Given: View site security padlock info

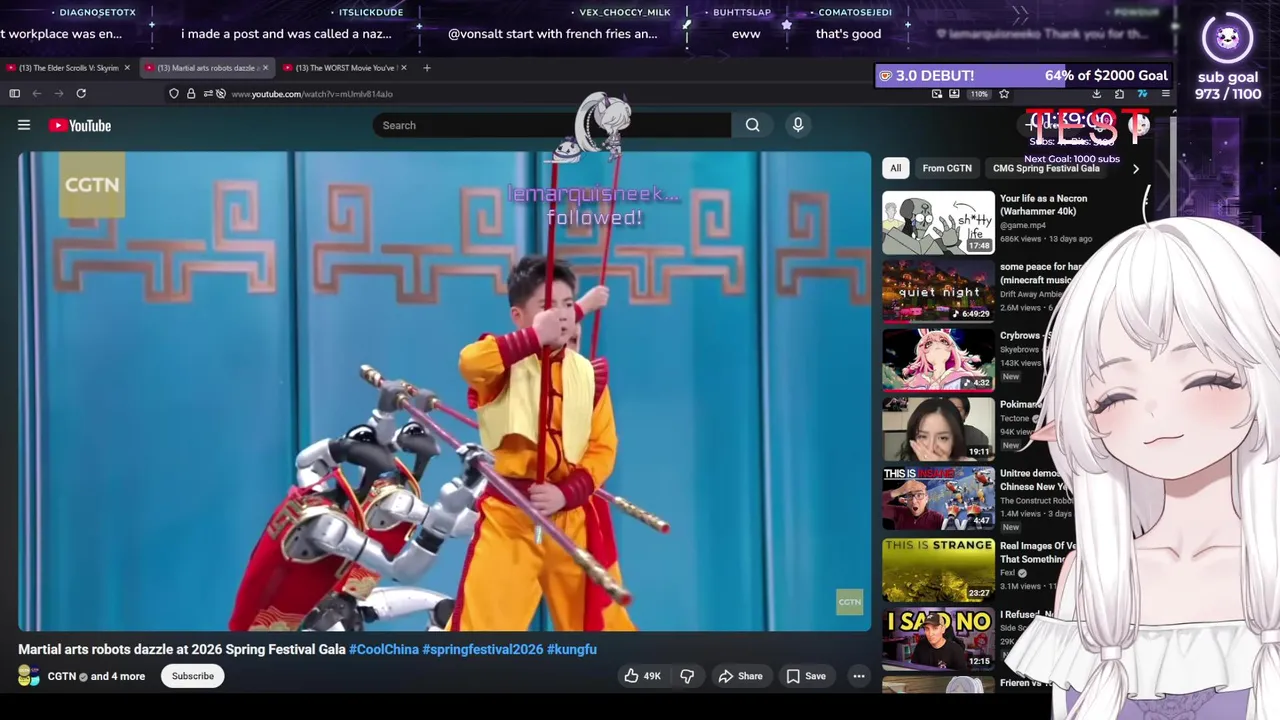Looking at the screenshot, I should [x=191, y=94].
